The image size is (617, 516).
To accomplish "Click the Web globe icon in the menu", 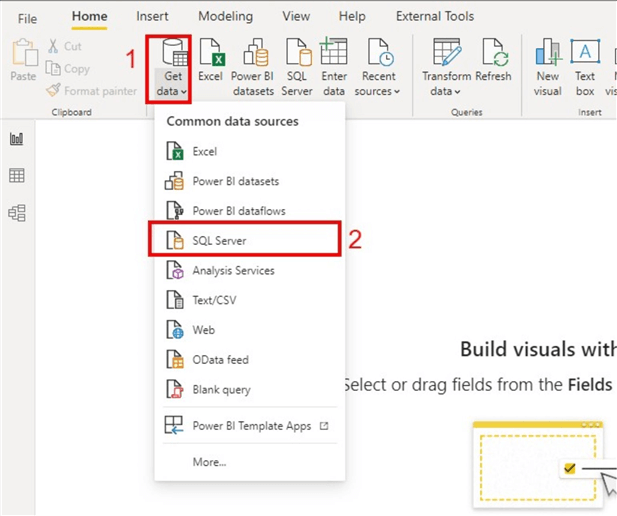I will coord(174,330).
